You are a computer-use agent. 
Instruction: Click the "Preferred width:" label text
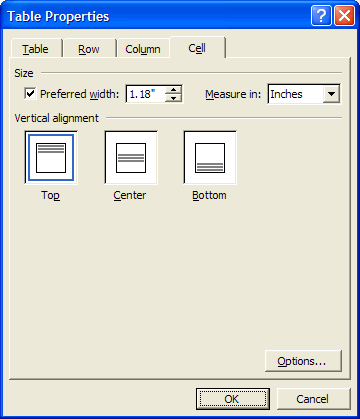(79, 94)
